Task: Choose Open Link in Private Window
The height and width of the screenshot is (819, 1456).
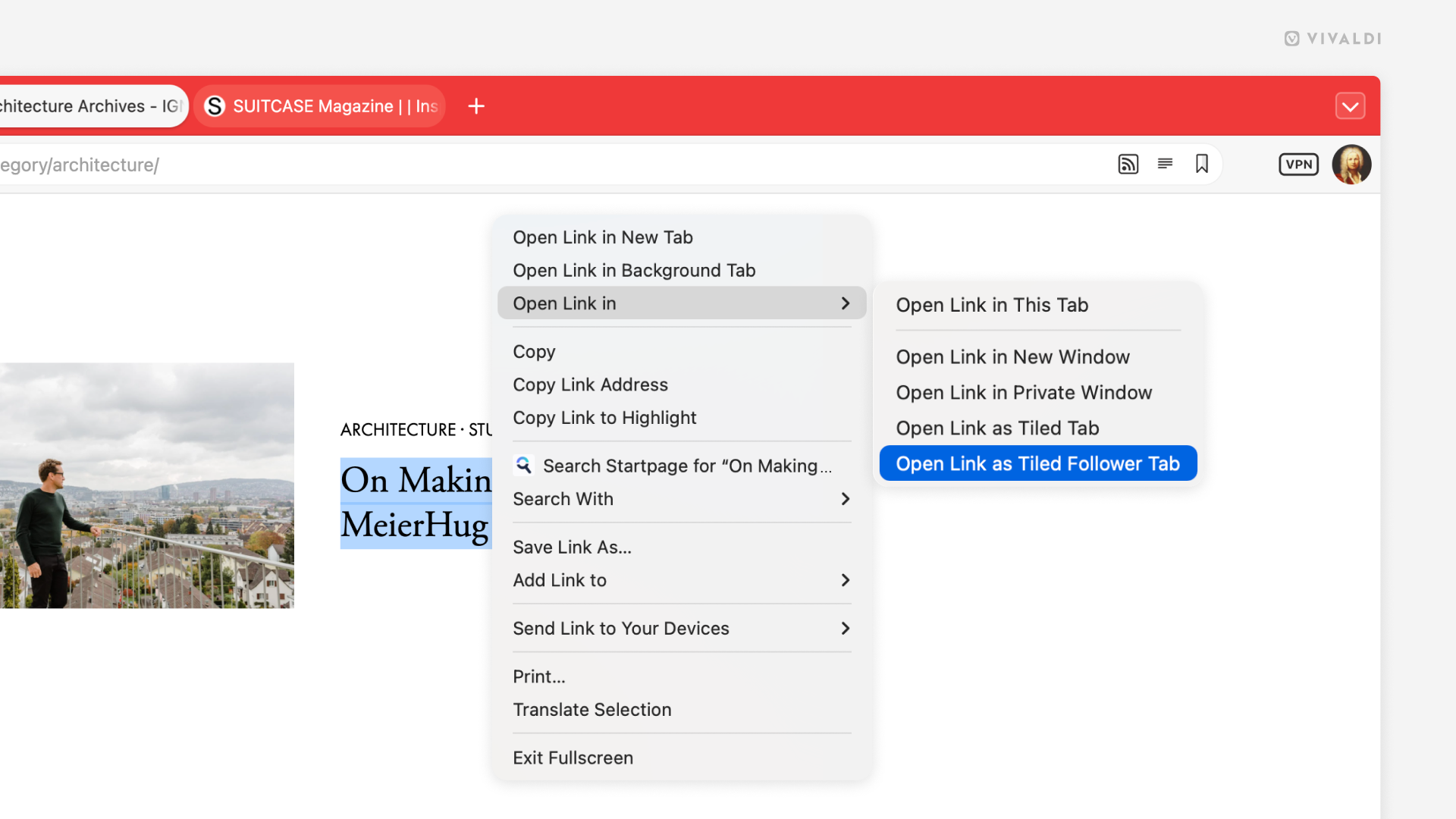Action: tap(1024, 393)
